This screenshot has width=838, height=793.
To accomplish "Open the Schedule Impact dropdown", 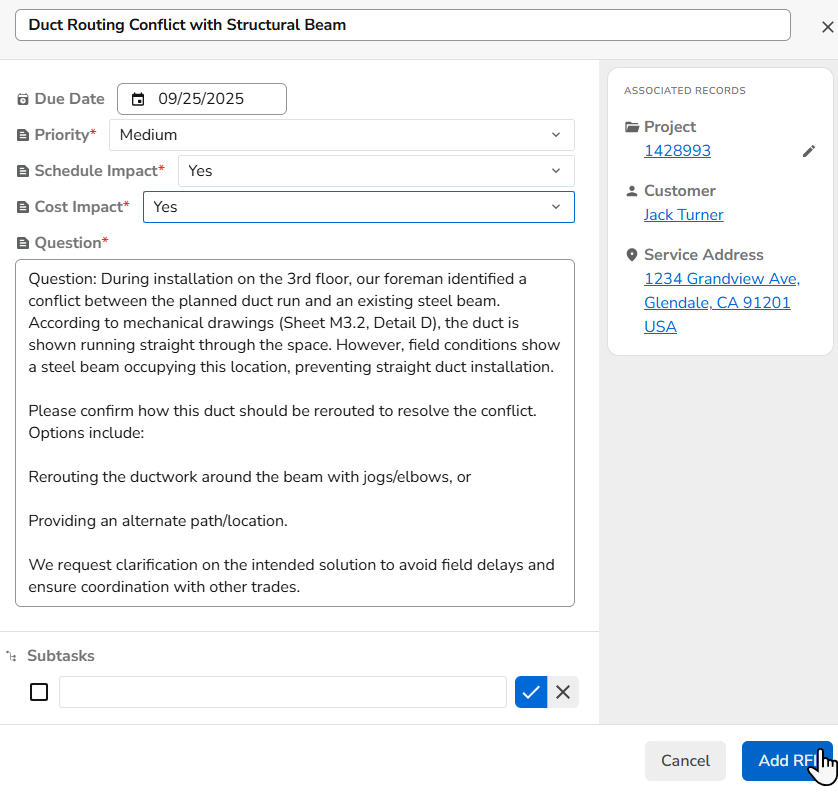I will pyautogui.click(x=376, y=171).
